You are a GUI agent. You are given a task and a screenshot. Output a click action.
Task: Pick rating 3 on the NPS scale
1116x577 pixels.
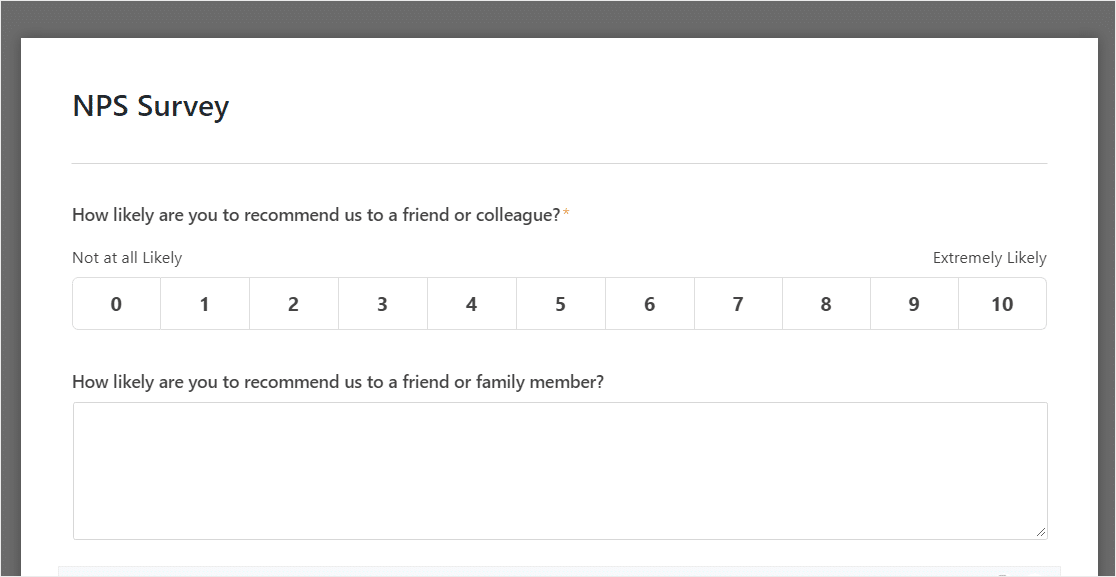pyautogui.click(x=383, y=304)
